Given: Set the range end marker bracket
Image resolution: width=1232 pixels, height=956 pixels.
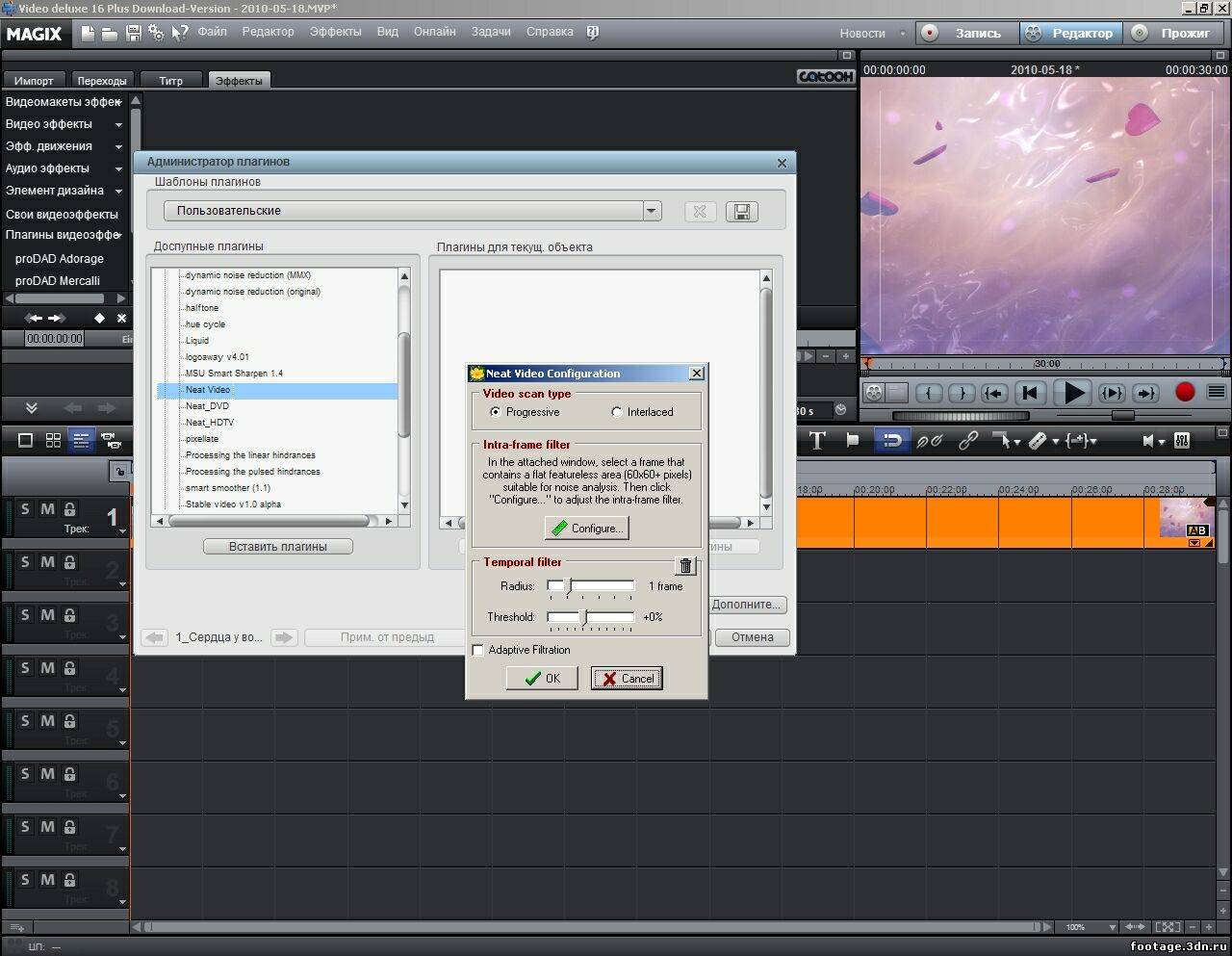Looking at the screenshot, I should pos(962,393).
